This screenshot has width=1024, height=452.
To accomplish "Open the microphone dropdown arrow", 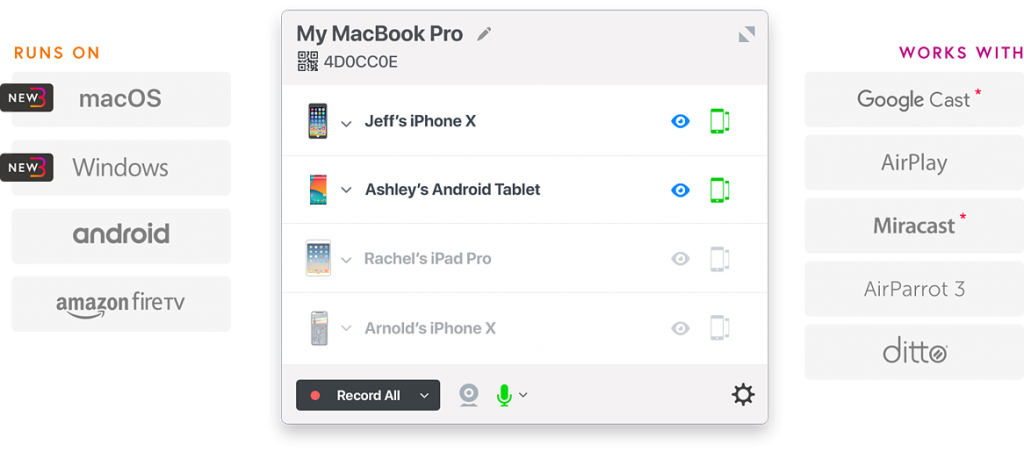I will (x=523, y=395).
